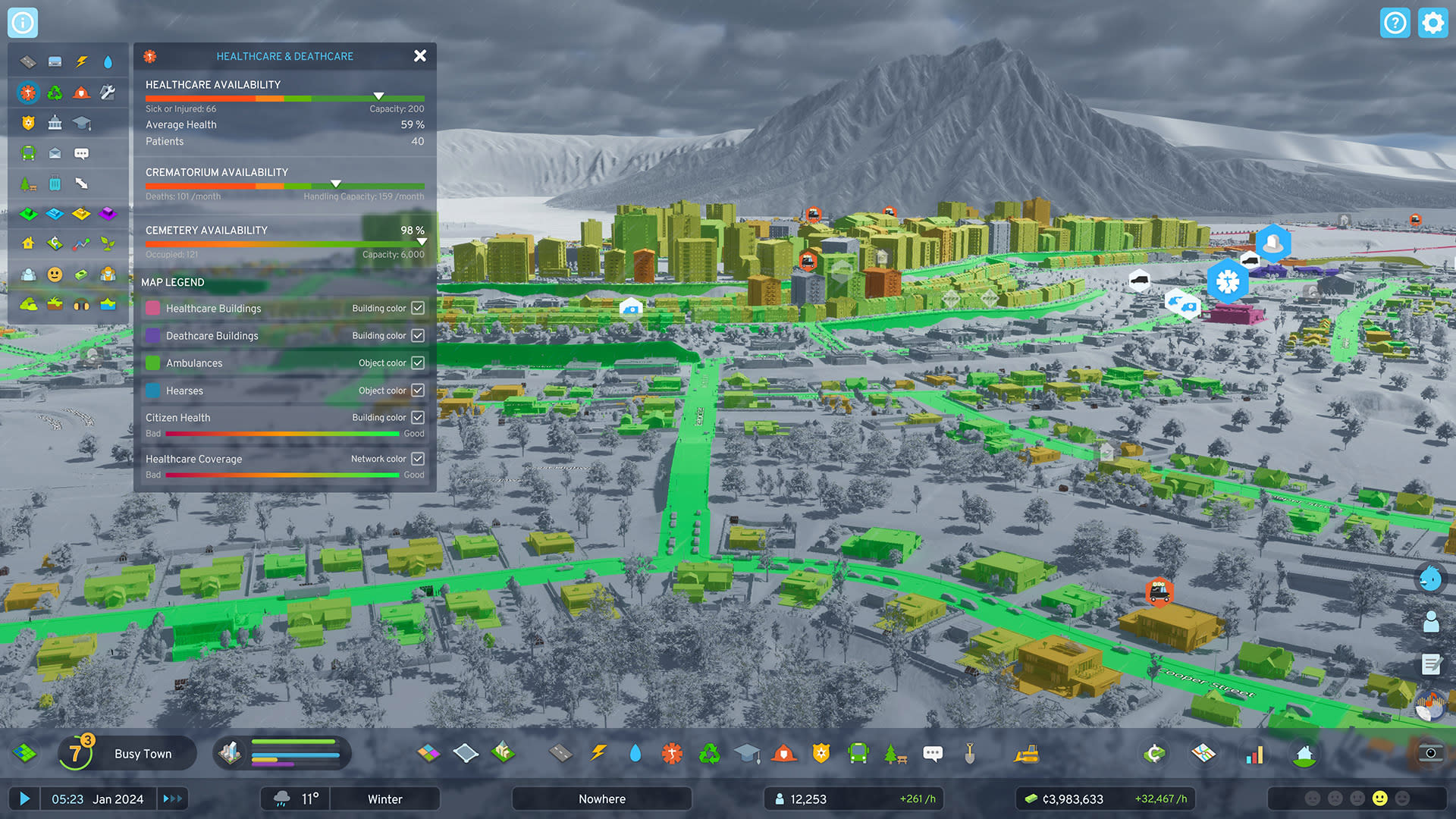Toggle Citizen Health building color checkbox
This screenshot has width=1456, height=819.
[418, 417]
